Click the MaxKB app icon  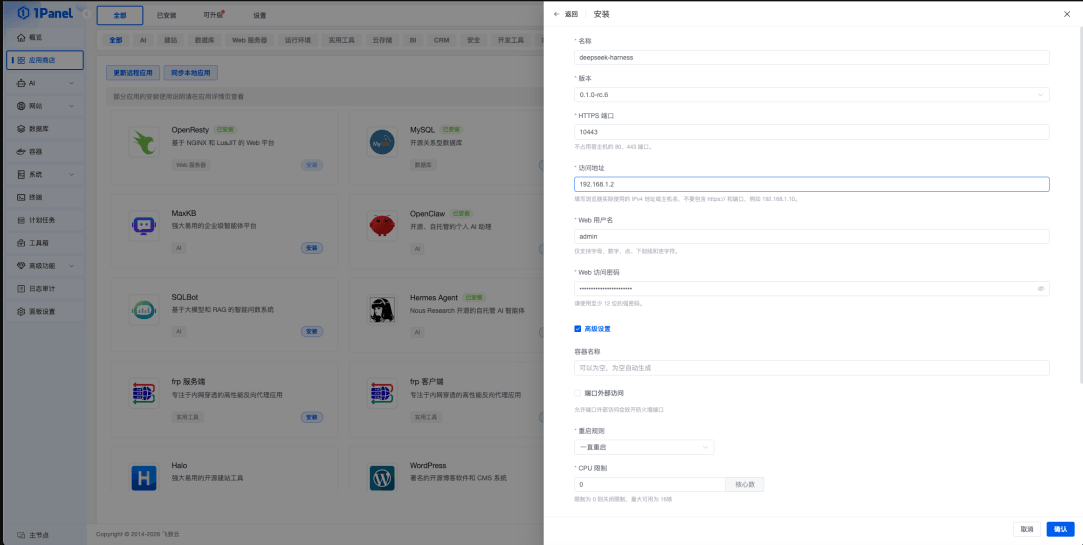144,225
